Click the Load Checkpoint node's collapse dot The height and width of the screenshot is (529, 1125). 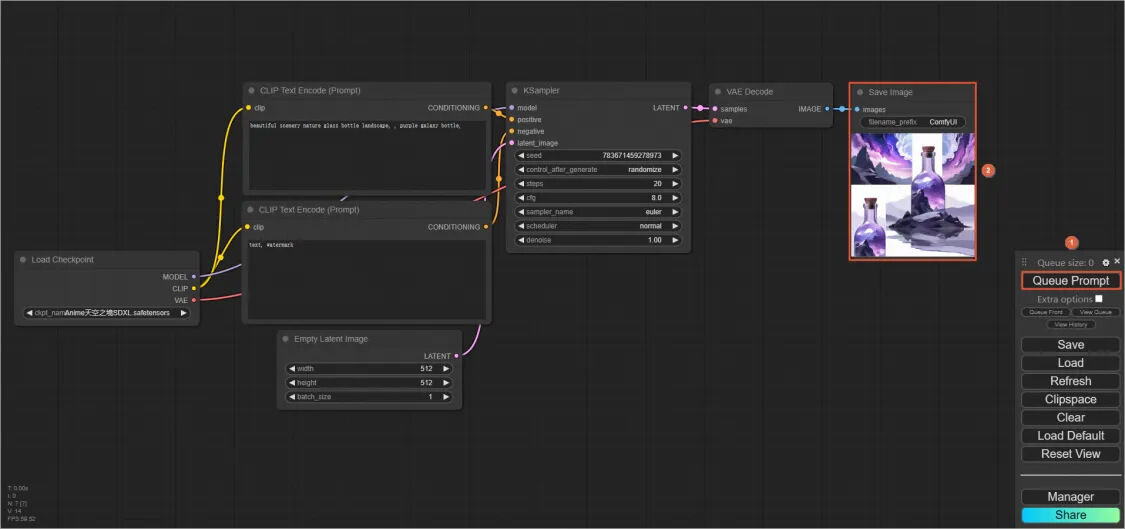point(22,260)
